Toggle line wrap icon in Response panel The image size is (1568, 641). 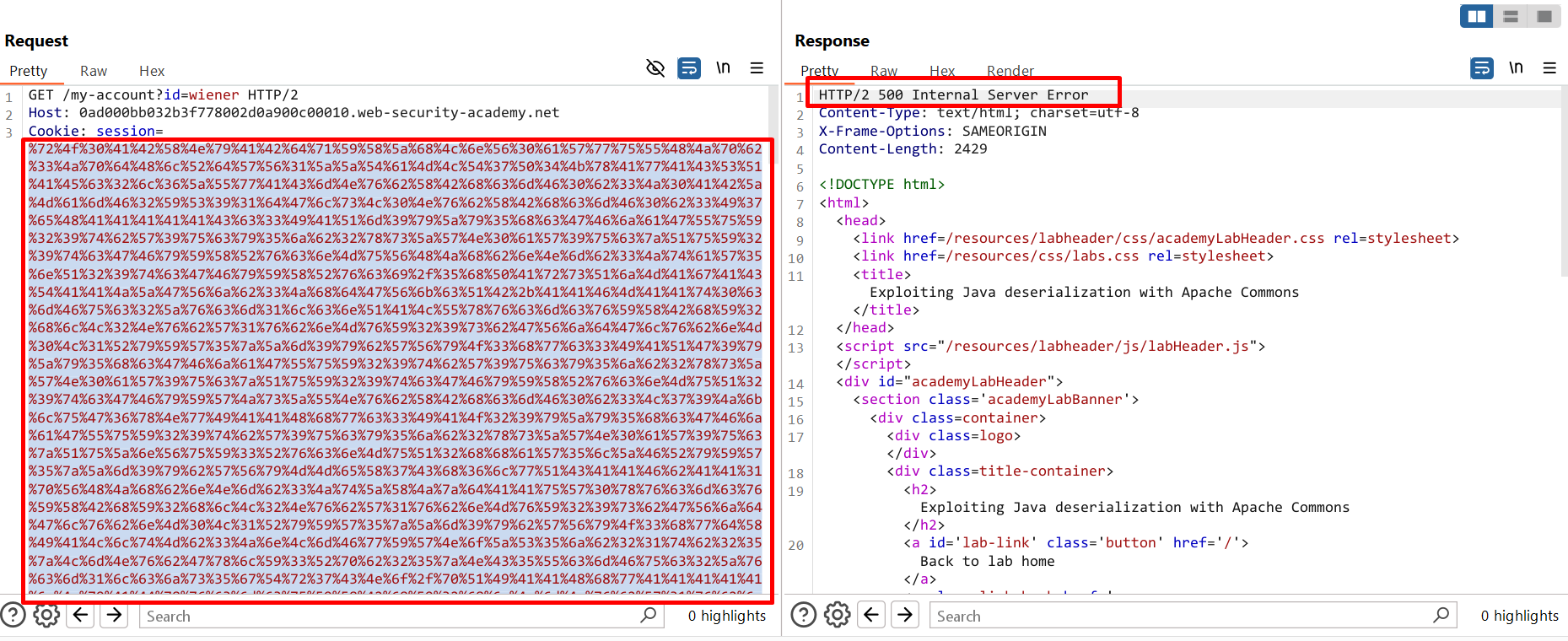1482,68
